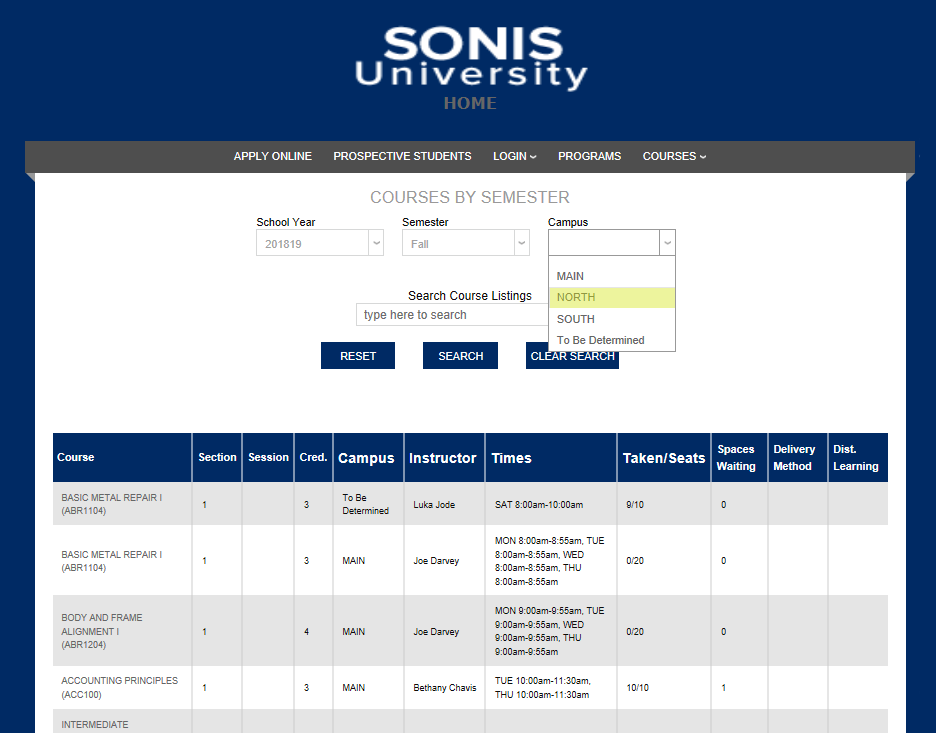936x733 pixels.
Task: Collapse the Campus dropdown arrow
Action: coord(667,243)
